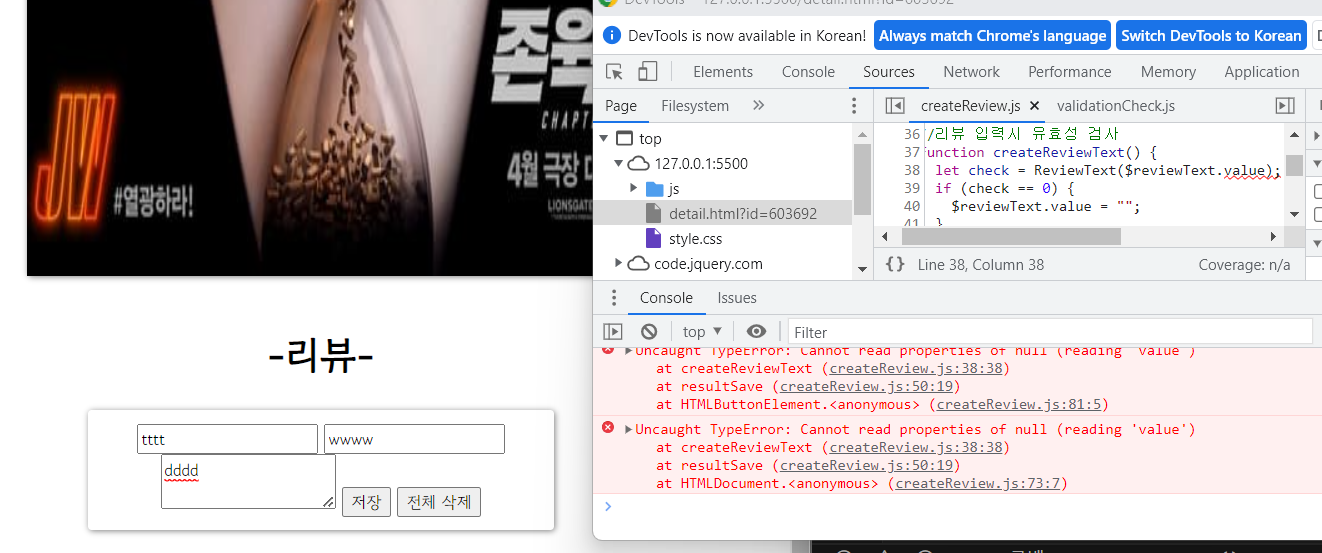Screen dimensions: 1322x553
Task: Select style.css in the file tree
Action: [695, 239]
